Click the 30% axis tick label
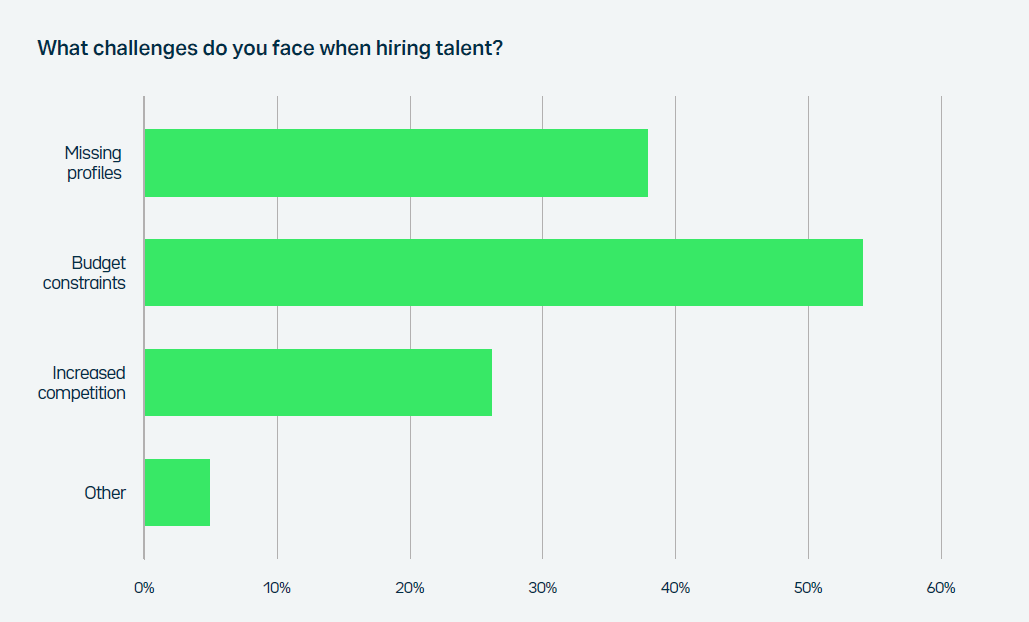 pos(542,588)
